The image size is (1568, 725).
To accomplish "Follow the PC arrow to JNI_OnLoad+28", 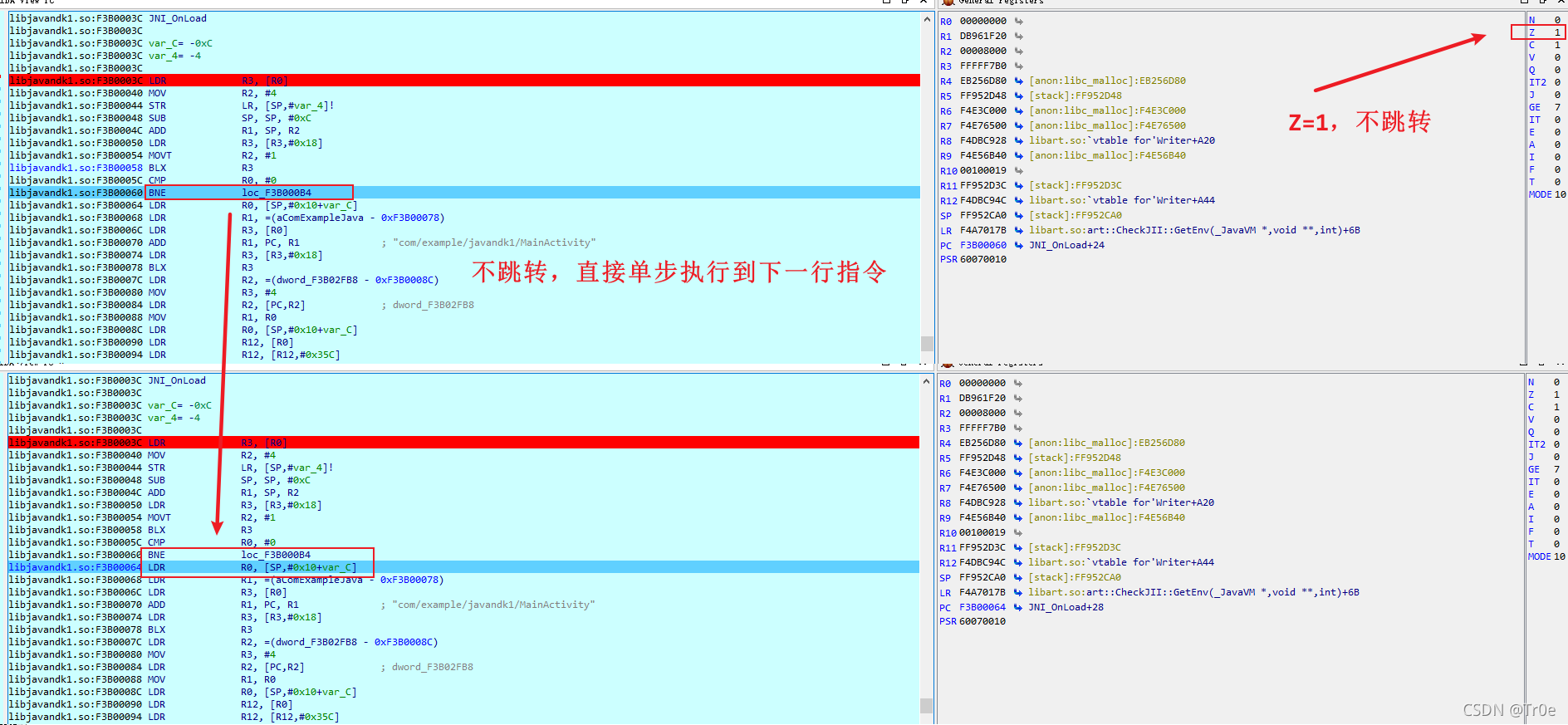I will [1017, 607].
